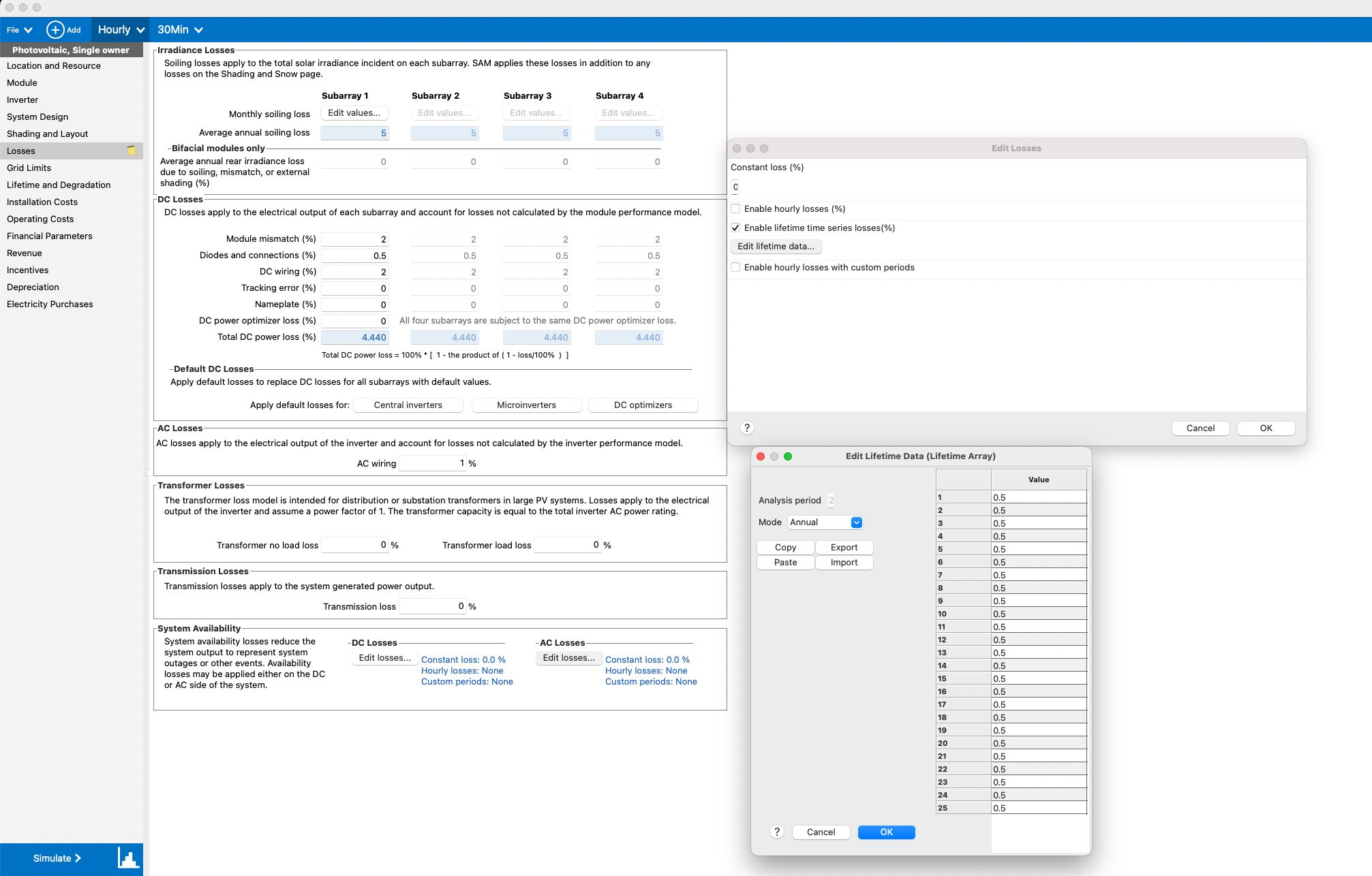Click Export in Lifetime Data dialog
This screenshot has width=1372, height=876.
(844, 548)
